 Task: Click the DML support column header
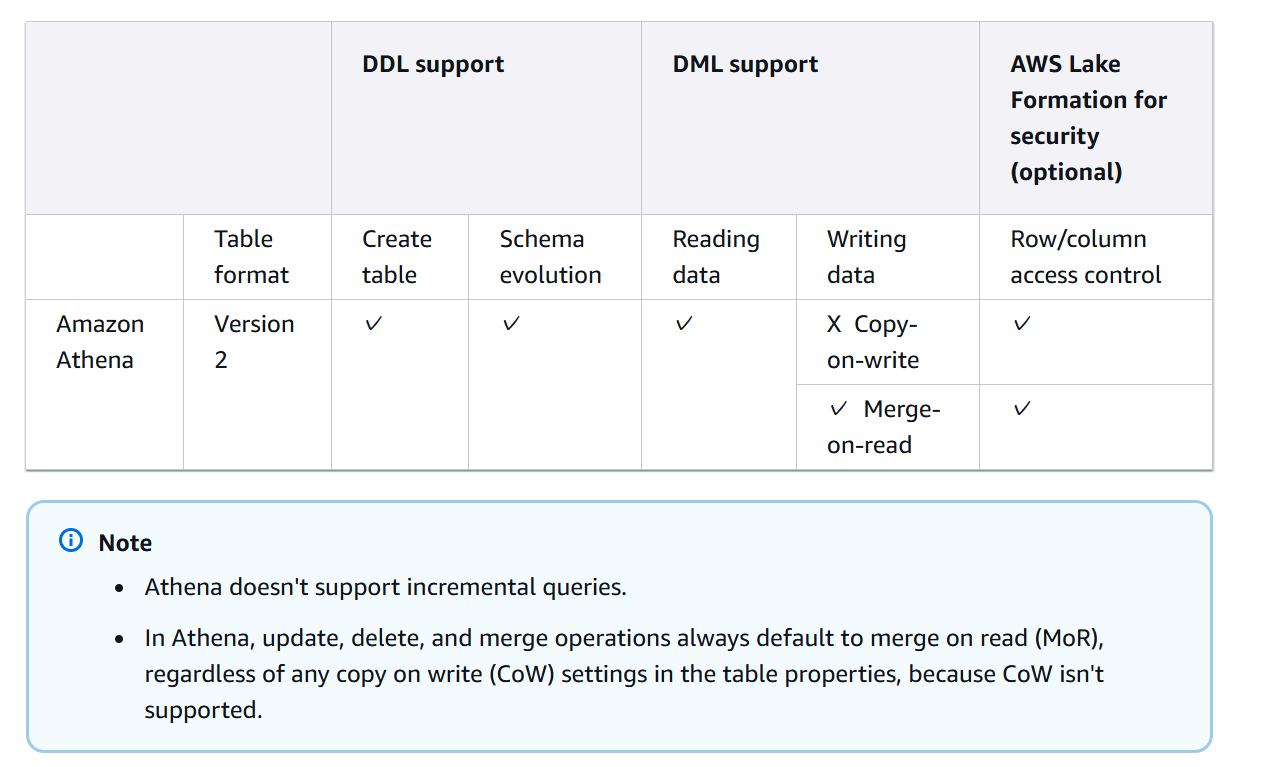coord(745,65)
